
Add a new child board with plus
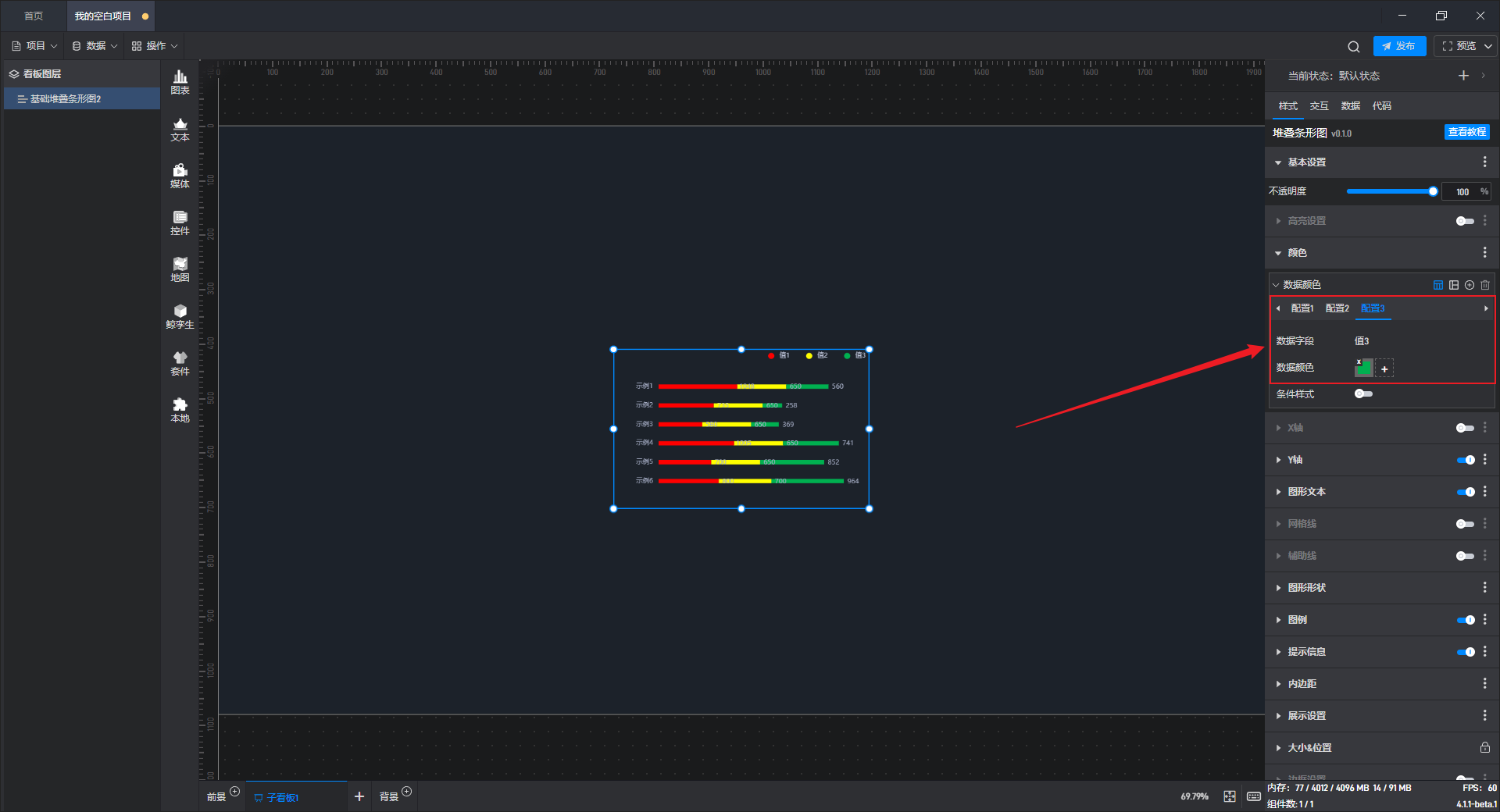tap(359, 796)
